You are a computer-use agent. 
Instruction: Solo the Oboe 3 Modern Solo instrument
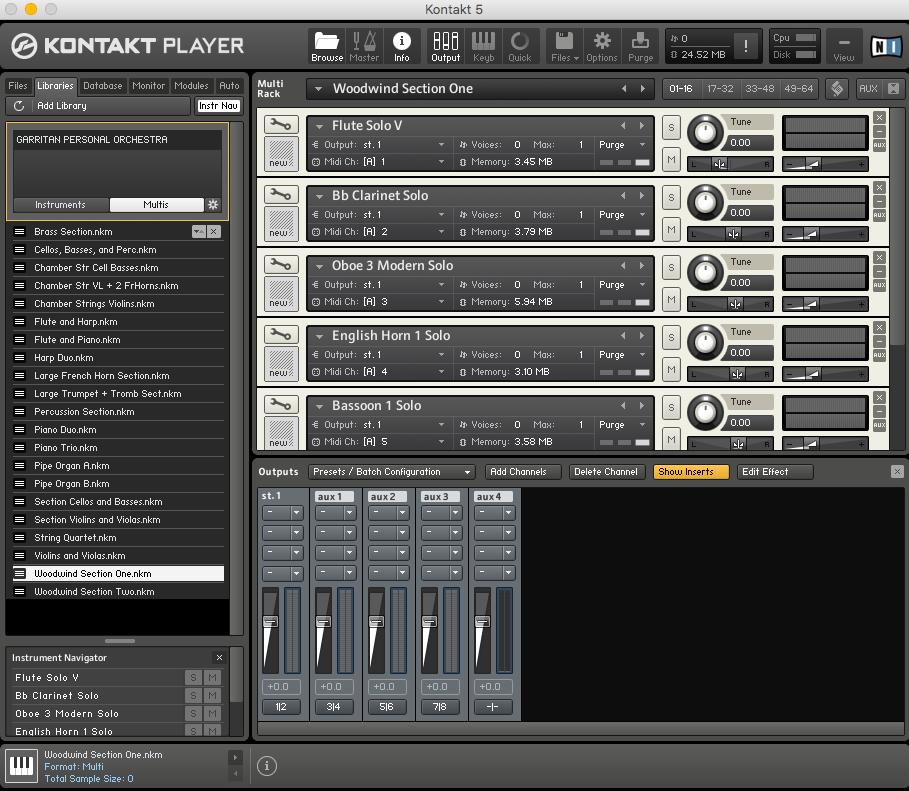point(671,268)
